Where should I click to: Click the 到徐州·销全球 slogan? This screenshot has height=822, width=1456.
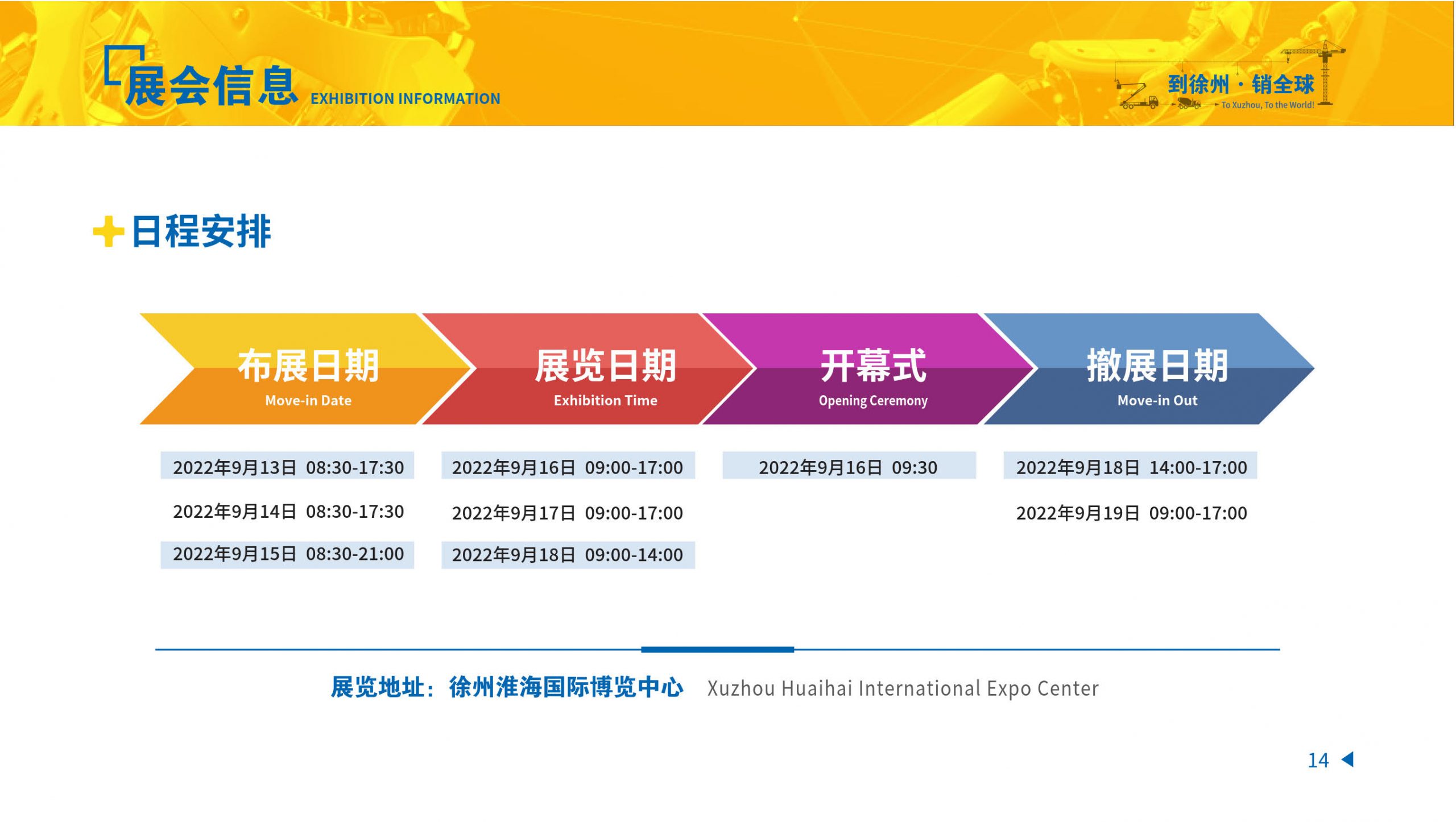click(1240, 84)
